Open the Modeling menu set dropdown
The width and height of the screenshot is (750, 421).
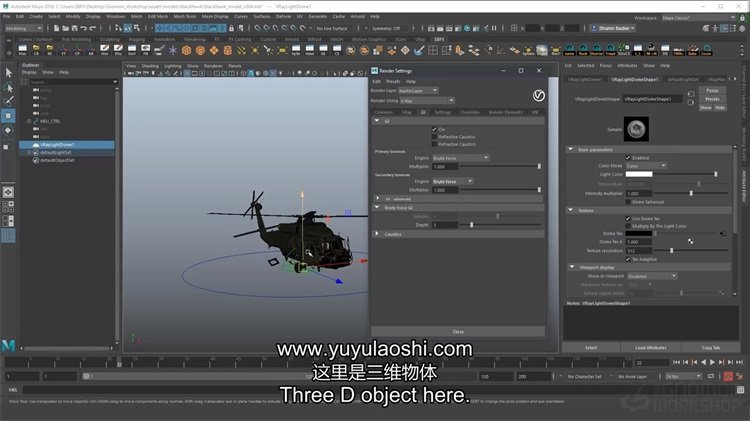coord(23,28)
